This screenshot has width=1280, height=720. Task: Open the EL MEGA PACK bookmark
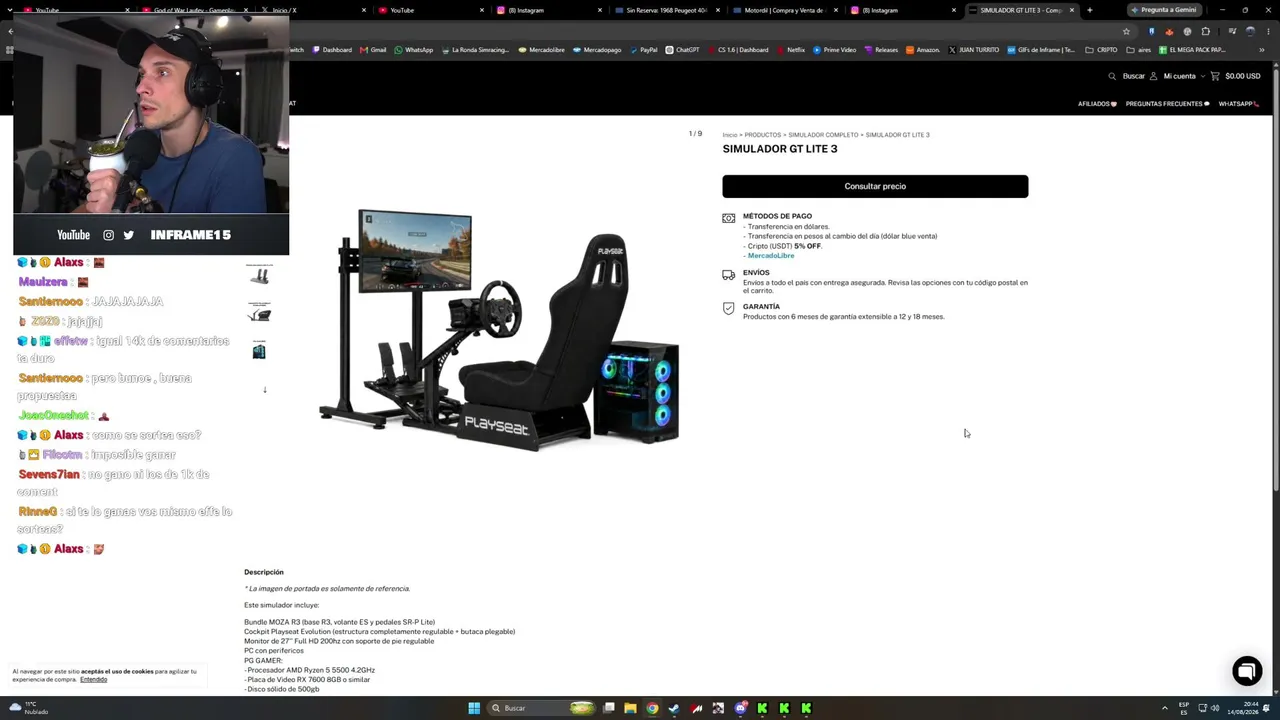coord(1191,50)
